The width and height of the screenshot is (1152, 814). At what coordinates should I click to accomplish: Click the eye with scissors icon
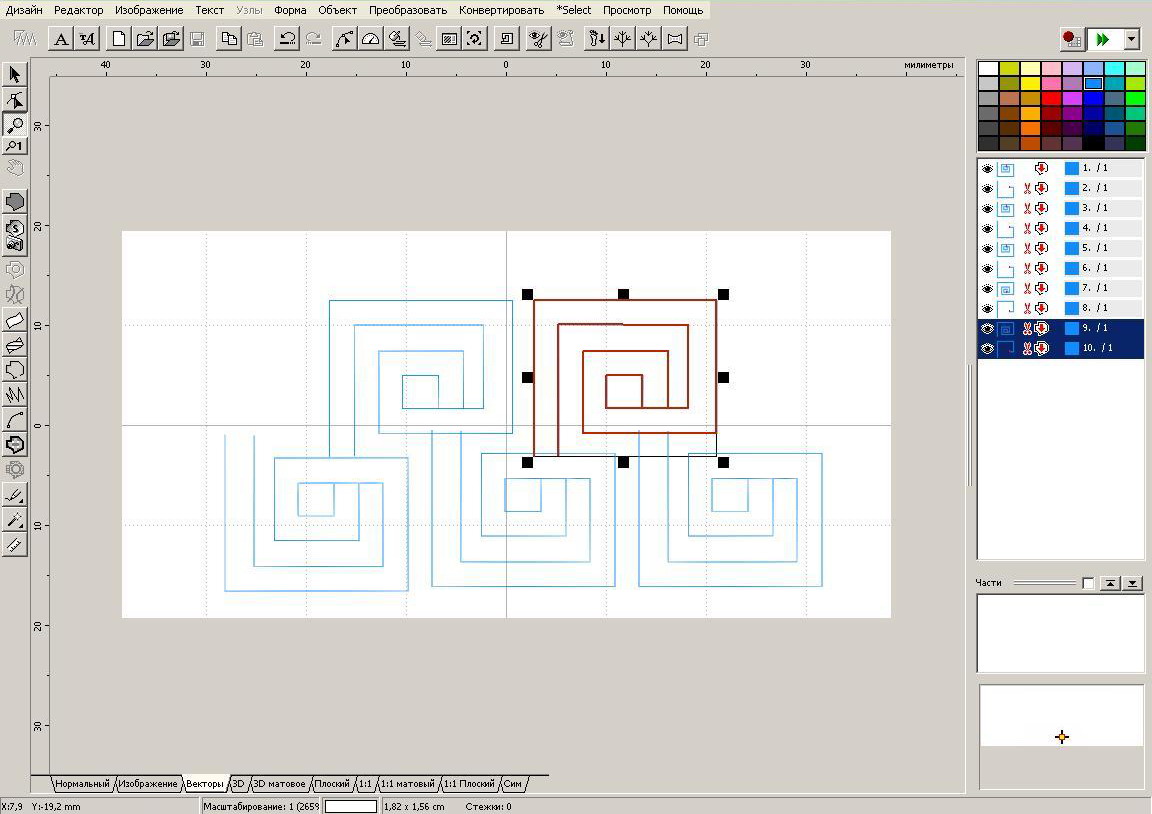pyautogui.click(x=539, y=39)
